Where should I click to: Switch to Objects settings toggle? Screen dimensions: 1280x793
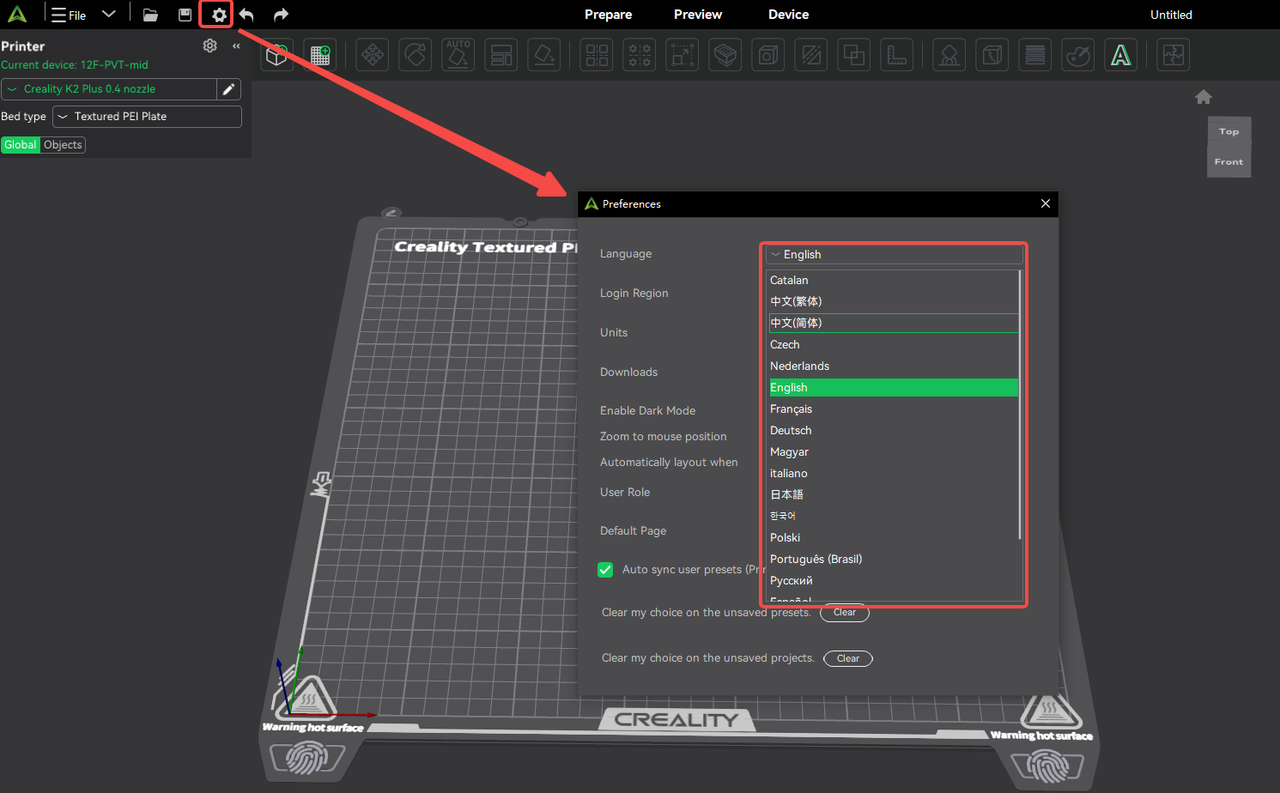tap(63, 145)
